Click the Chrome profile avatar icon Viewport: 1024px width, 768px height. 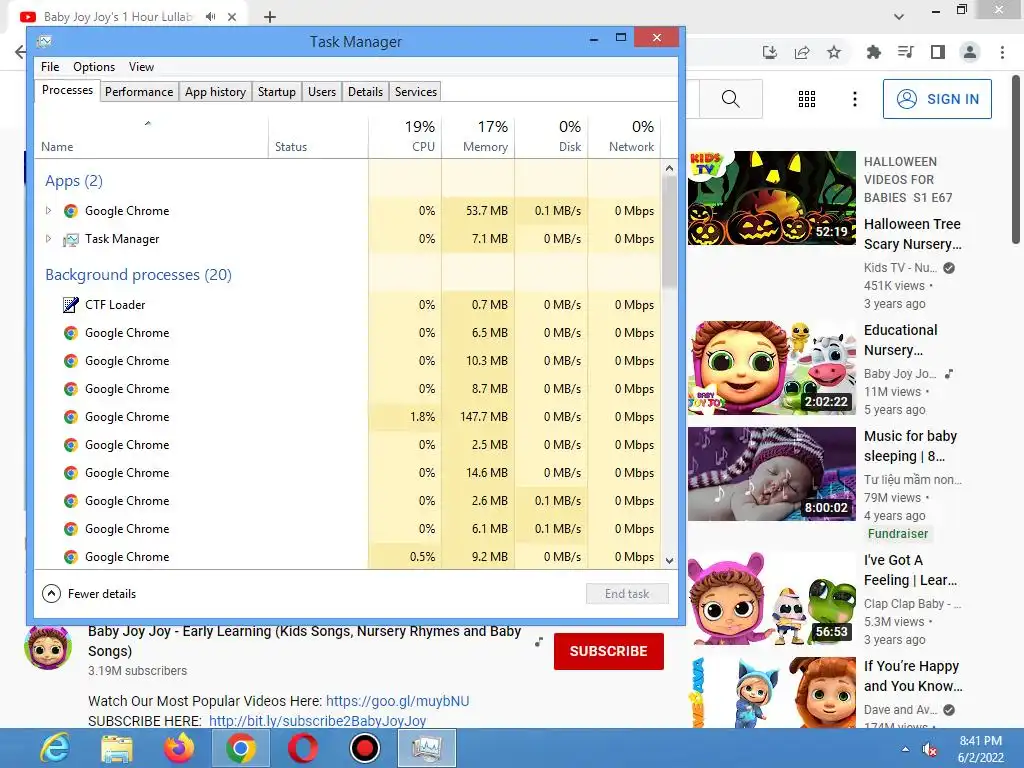[x=970, y=52]
